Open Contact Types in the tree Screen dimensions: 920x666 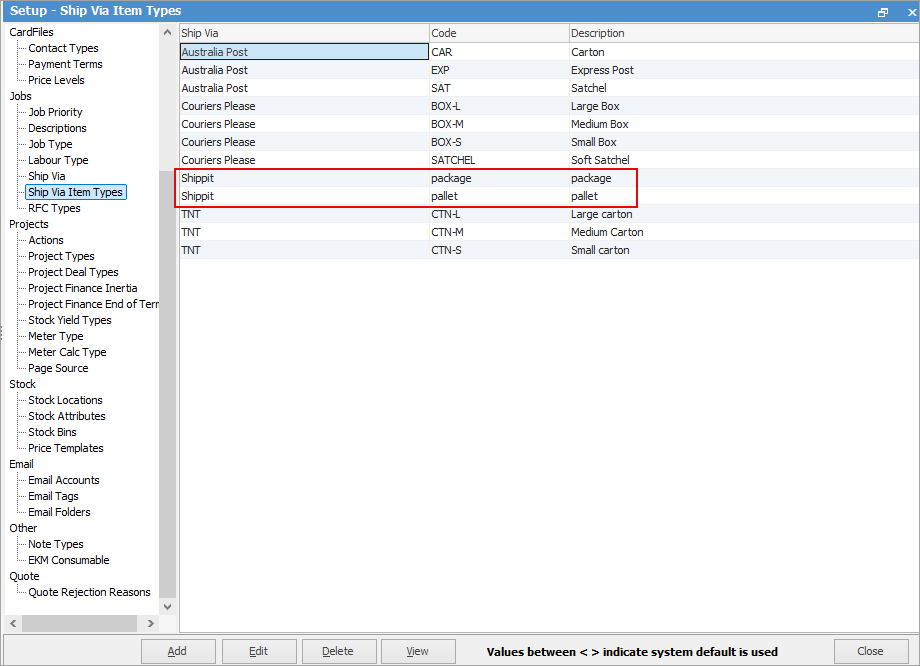click(63, 48)
